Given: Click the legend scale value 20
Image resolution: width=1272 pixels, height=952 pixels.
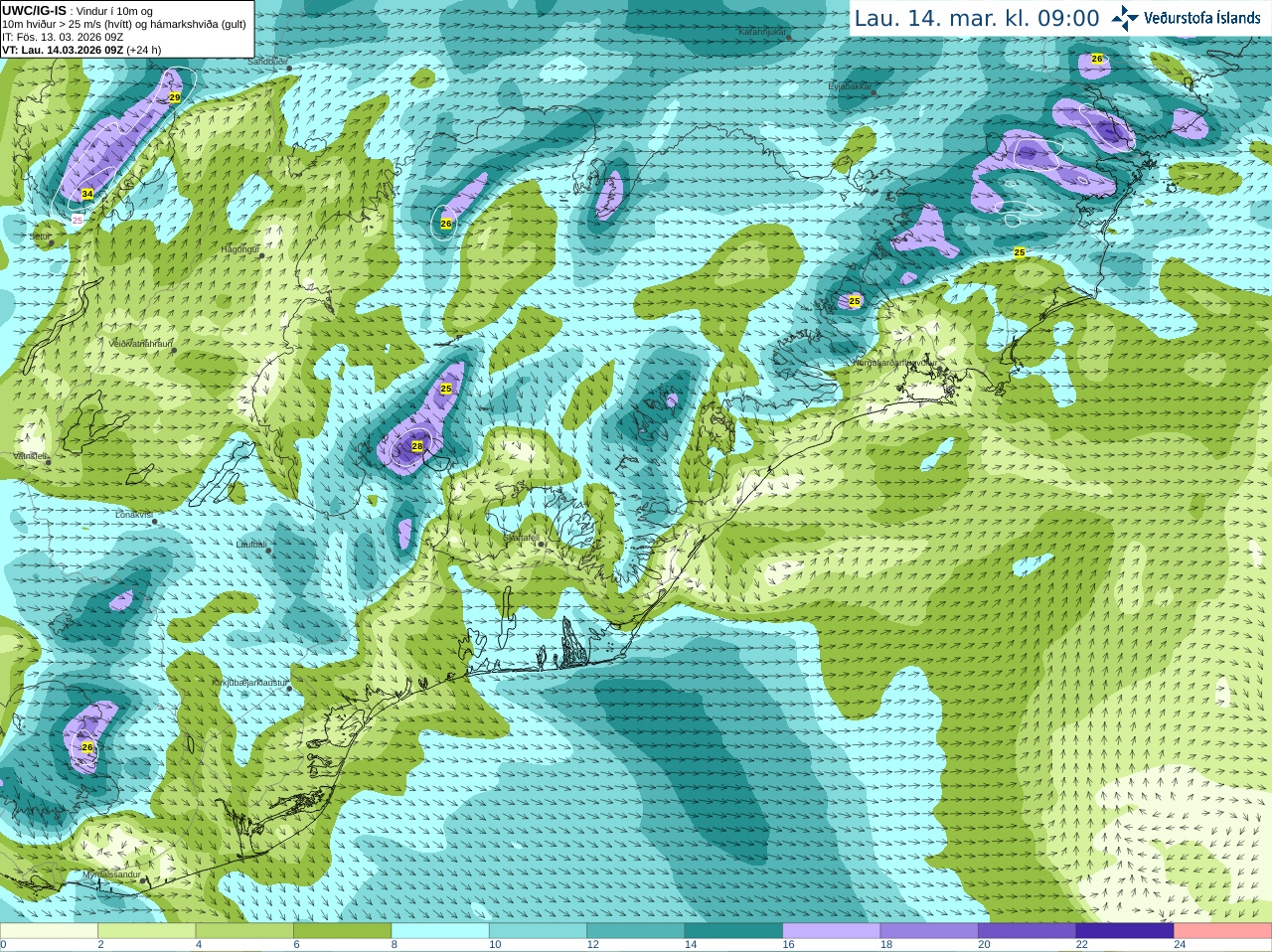Looking at the screenshot, I should pos(985,945).
